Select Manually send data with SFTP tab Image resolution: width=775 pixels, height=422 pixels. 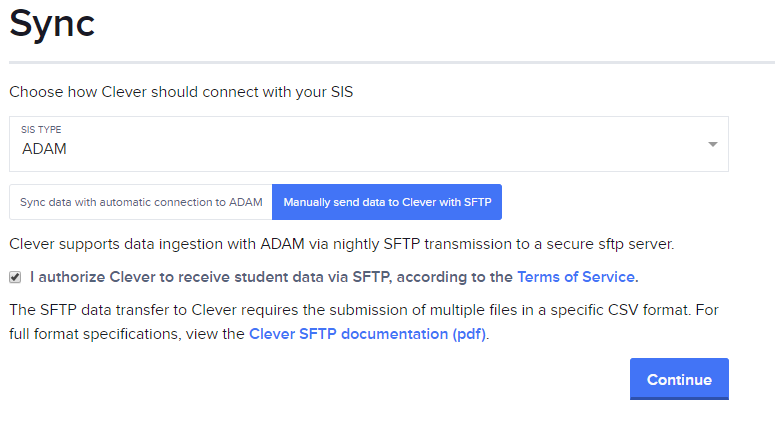388,202
